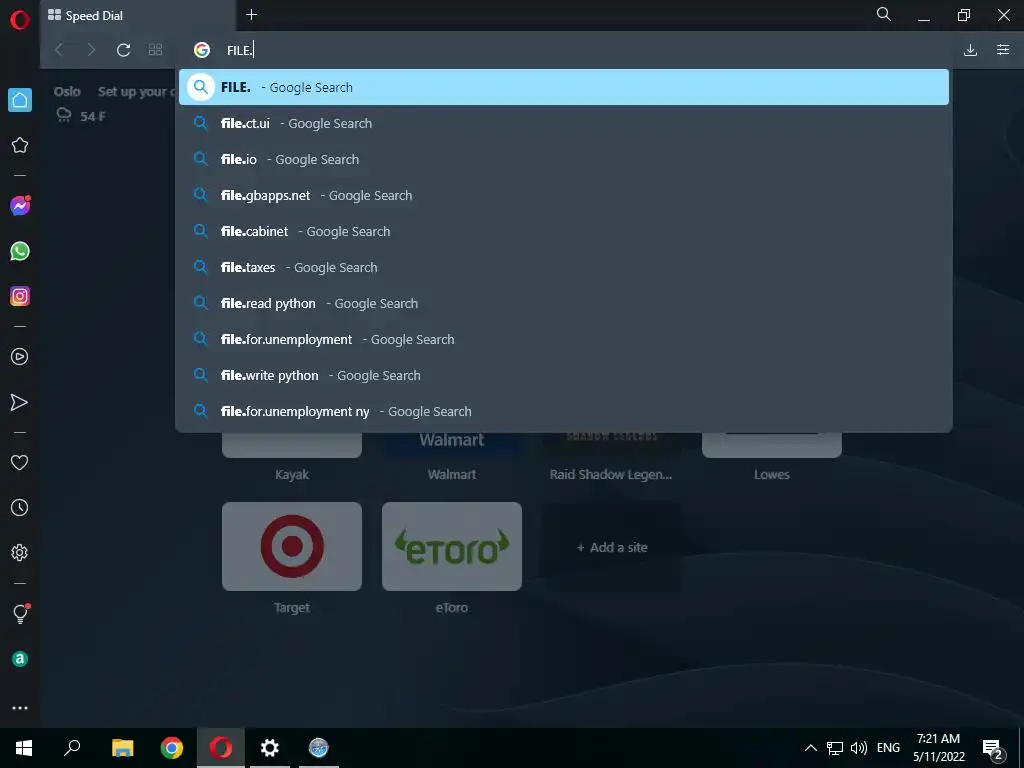This screenshot has height=768, width=1024.
Task: Click the Forward navigation arrow
Action: coord(91,50)
